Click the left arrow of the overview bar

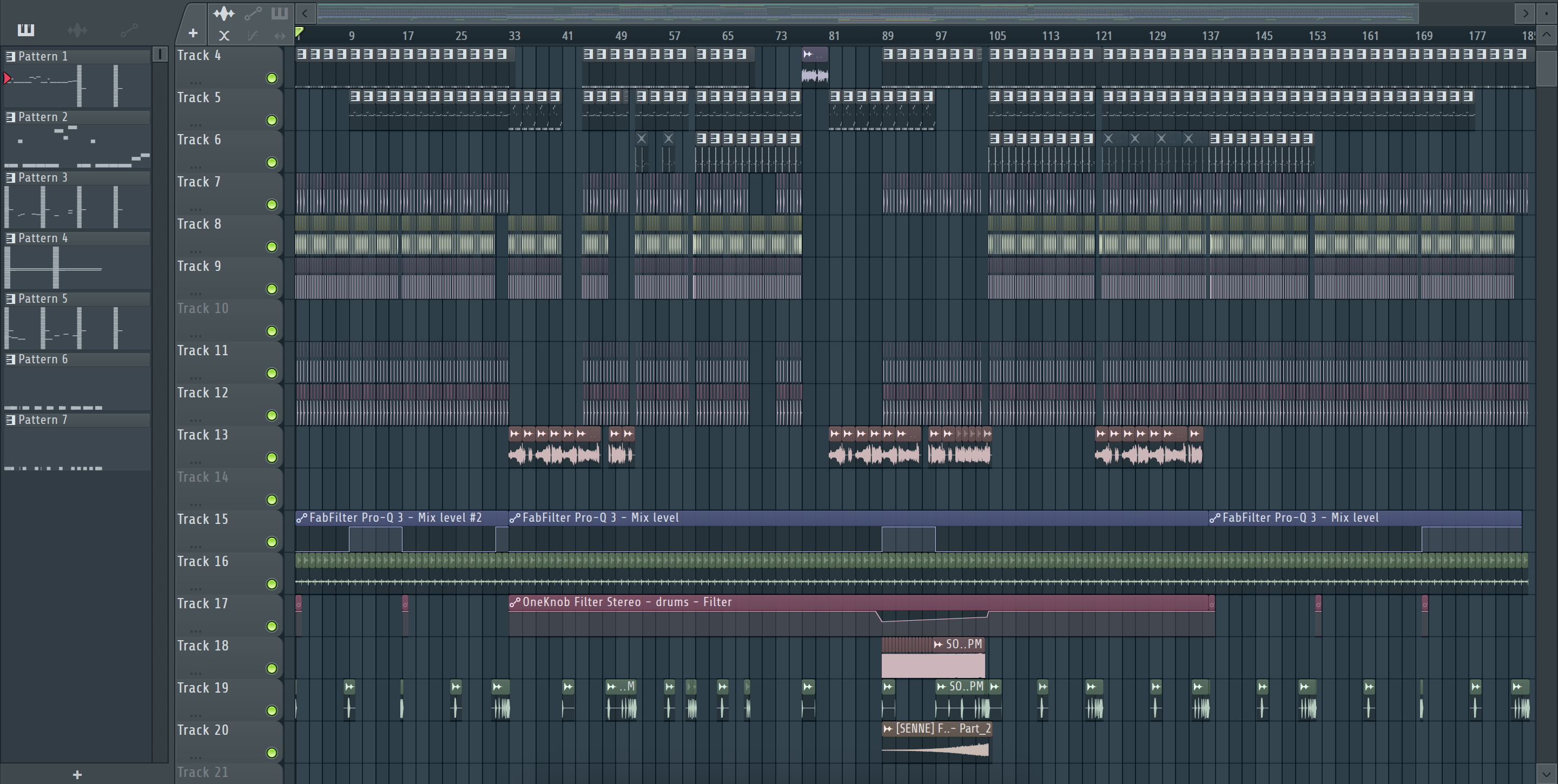305,12
